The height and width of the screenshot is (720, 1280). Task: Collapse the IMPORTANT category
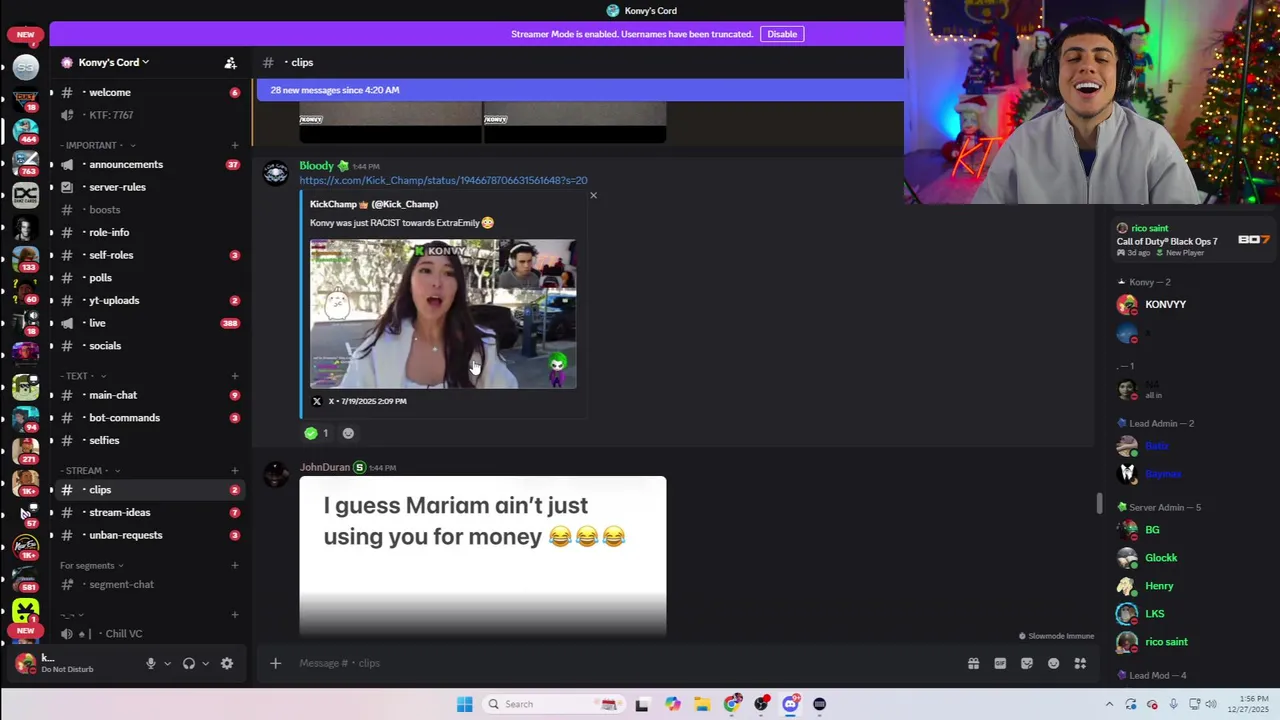point(96,145)
